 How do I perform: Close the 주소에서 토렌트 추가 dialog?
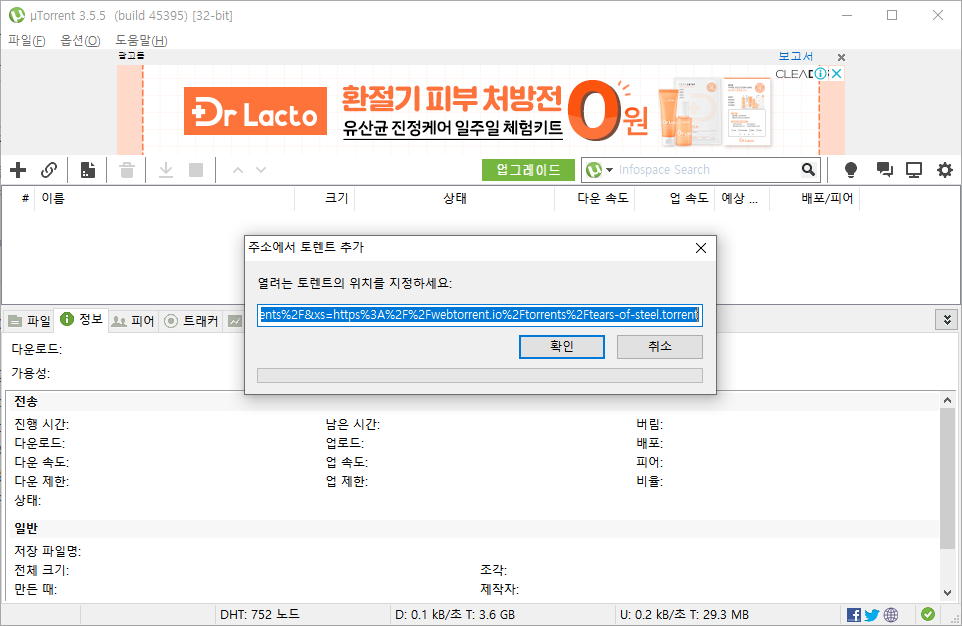click(701, 248)
